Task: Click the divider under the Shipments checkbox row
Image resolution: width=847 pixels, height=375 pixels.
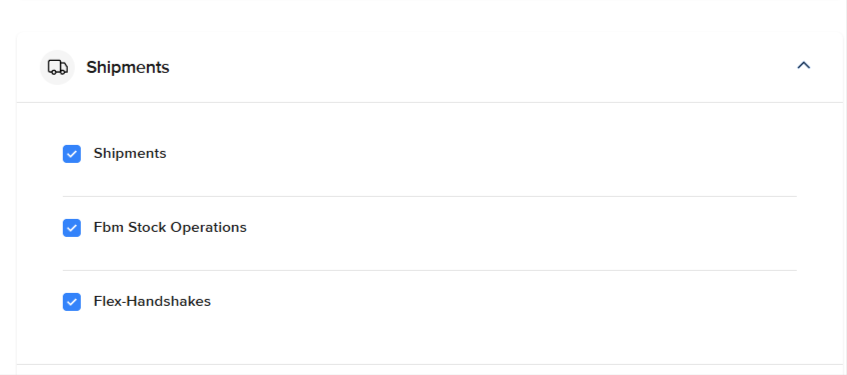Action: pos(429,197)
